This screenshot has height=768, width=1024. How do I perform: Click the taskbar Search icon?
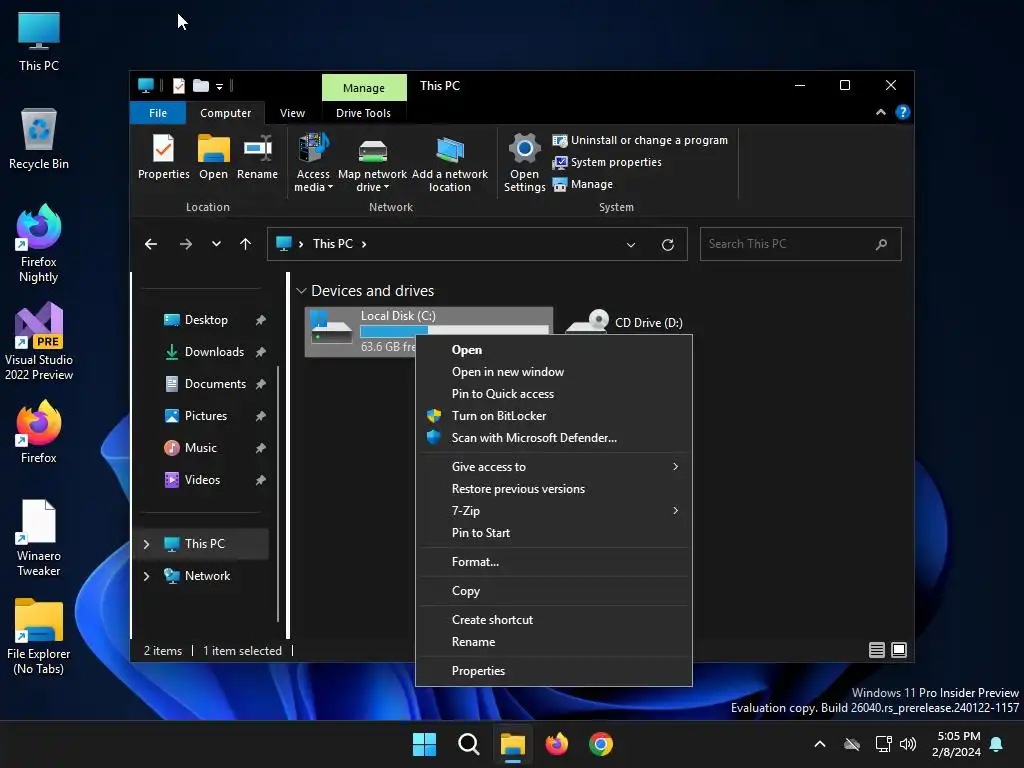469,744
